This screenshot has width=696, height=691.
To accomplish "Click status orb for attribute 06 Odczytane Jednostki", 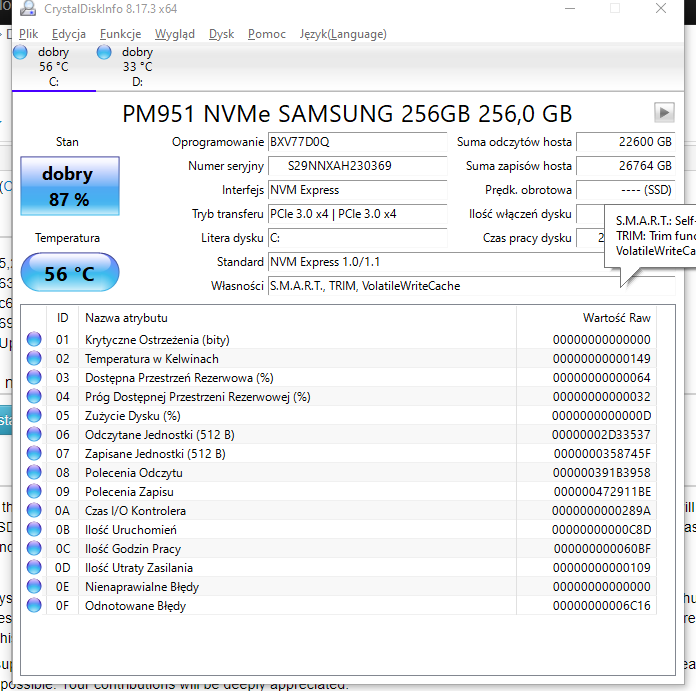I will (x=34, y=434).
